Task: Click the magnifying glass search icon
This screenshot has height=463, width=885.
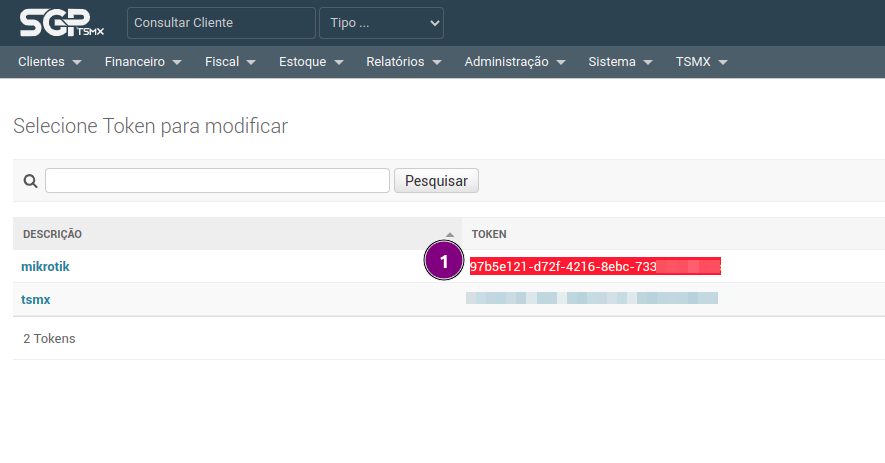Action: coord(30,181)
